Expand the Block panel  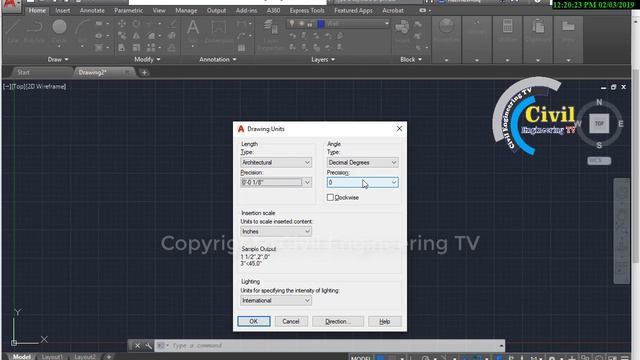click(411, 60)
